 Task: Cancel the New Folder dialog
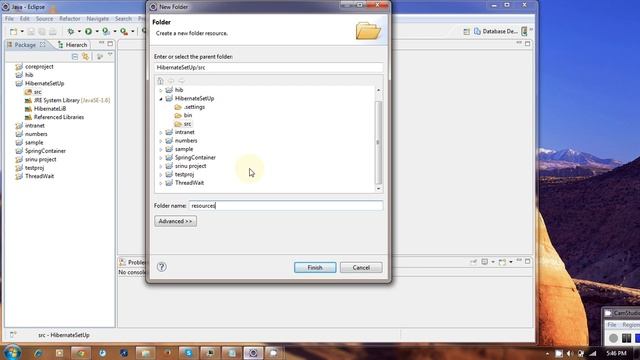361,267
